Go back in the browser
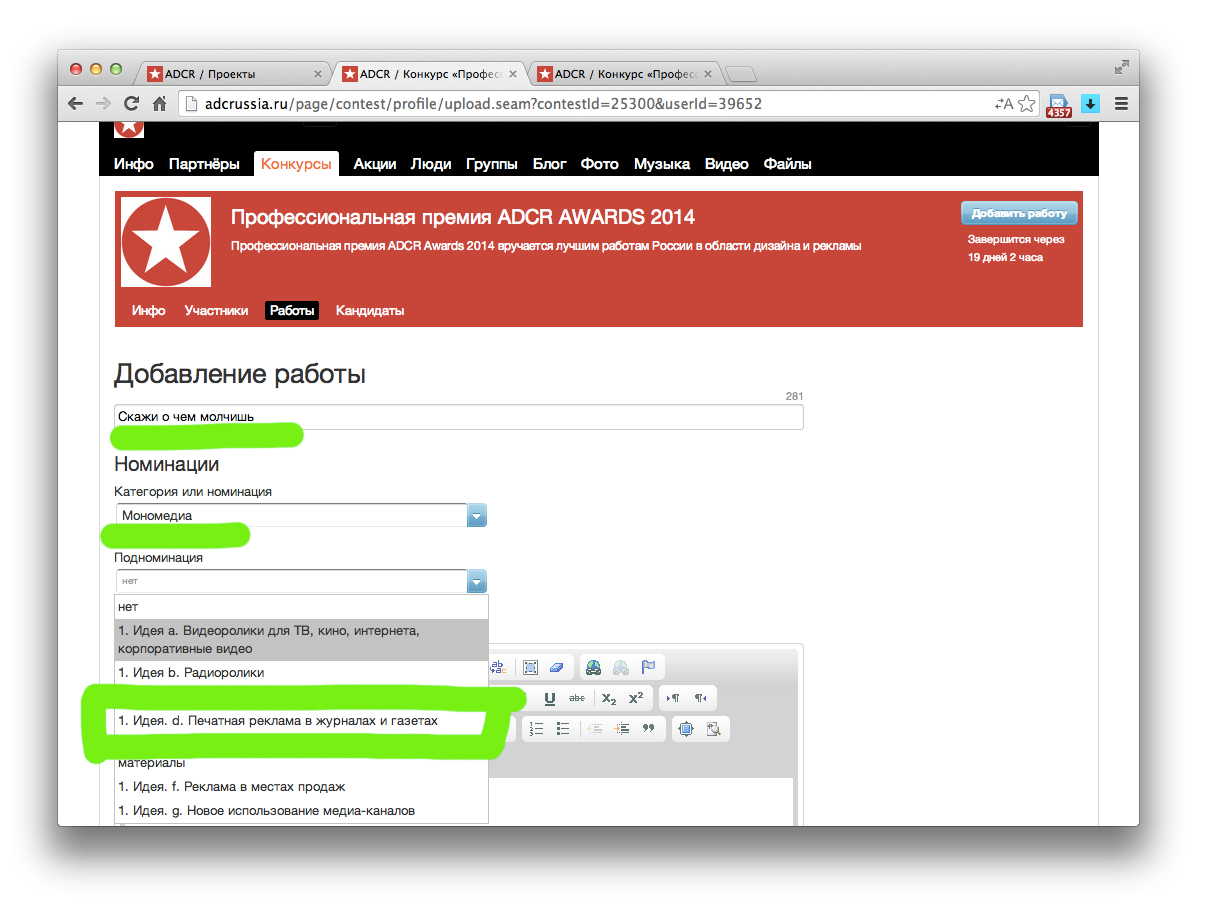Image resolution: width=1216 pixels, height=905 pixels. [x=75, y=103]
